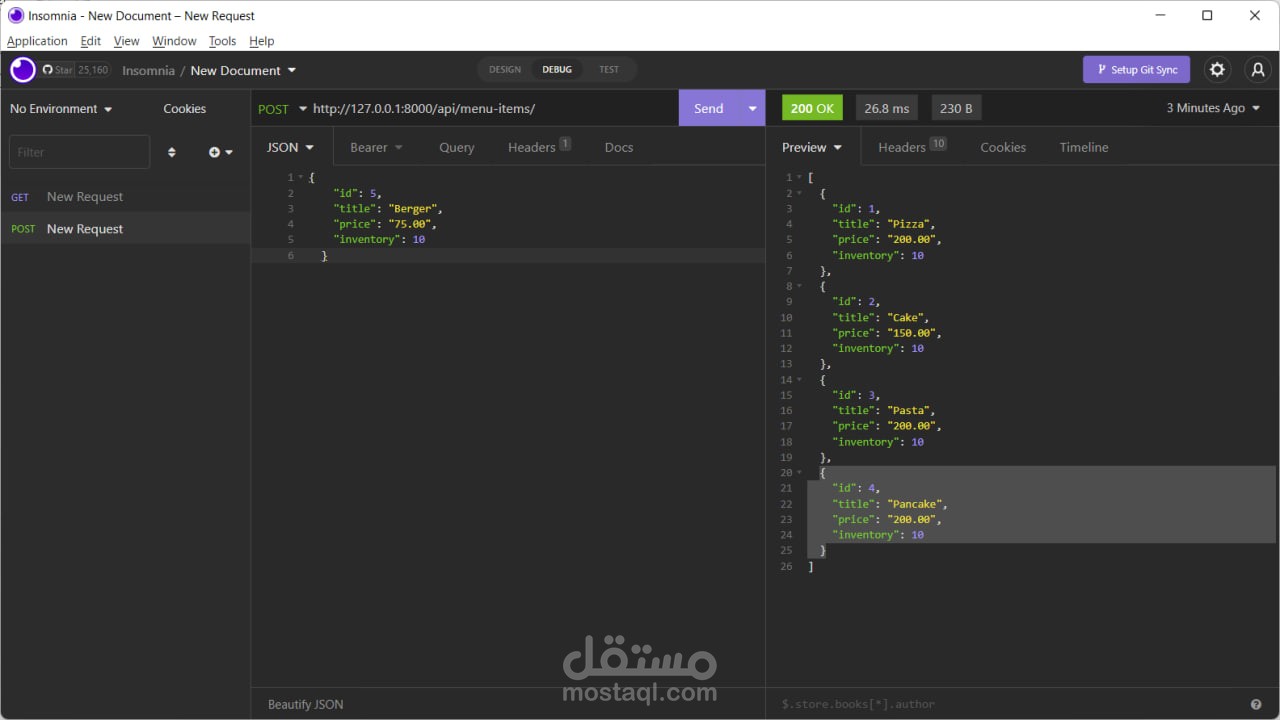Collapse line 1 fold arrow in request body
Screen dimensions: 1280x720
300,178
